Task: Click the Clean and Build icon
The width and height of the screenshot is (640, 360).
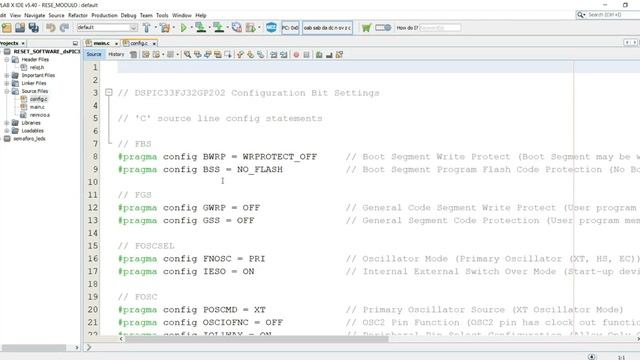Action: [x=165, y=28]
